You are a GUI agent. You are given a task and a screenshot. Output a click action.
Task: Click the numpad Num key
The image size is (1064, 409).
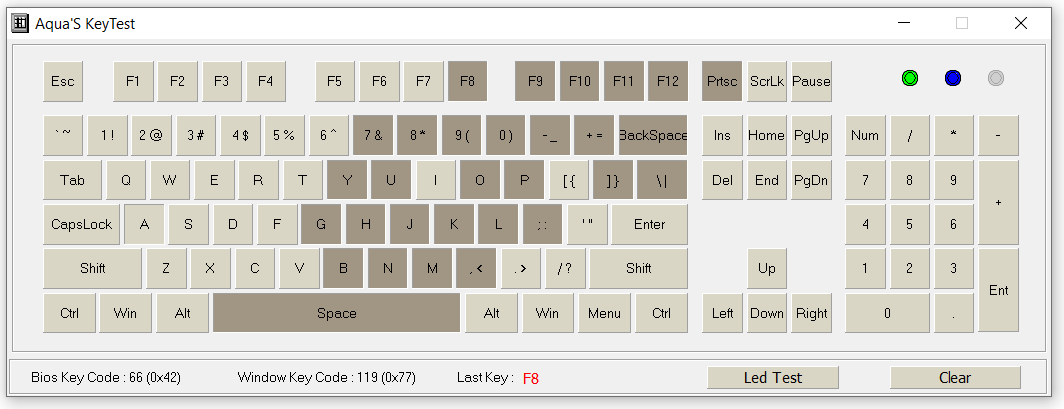tap(865, 135)
